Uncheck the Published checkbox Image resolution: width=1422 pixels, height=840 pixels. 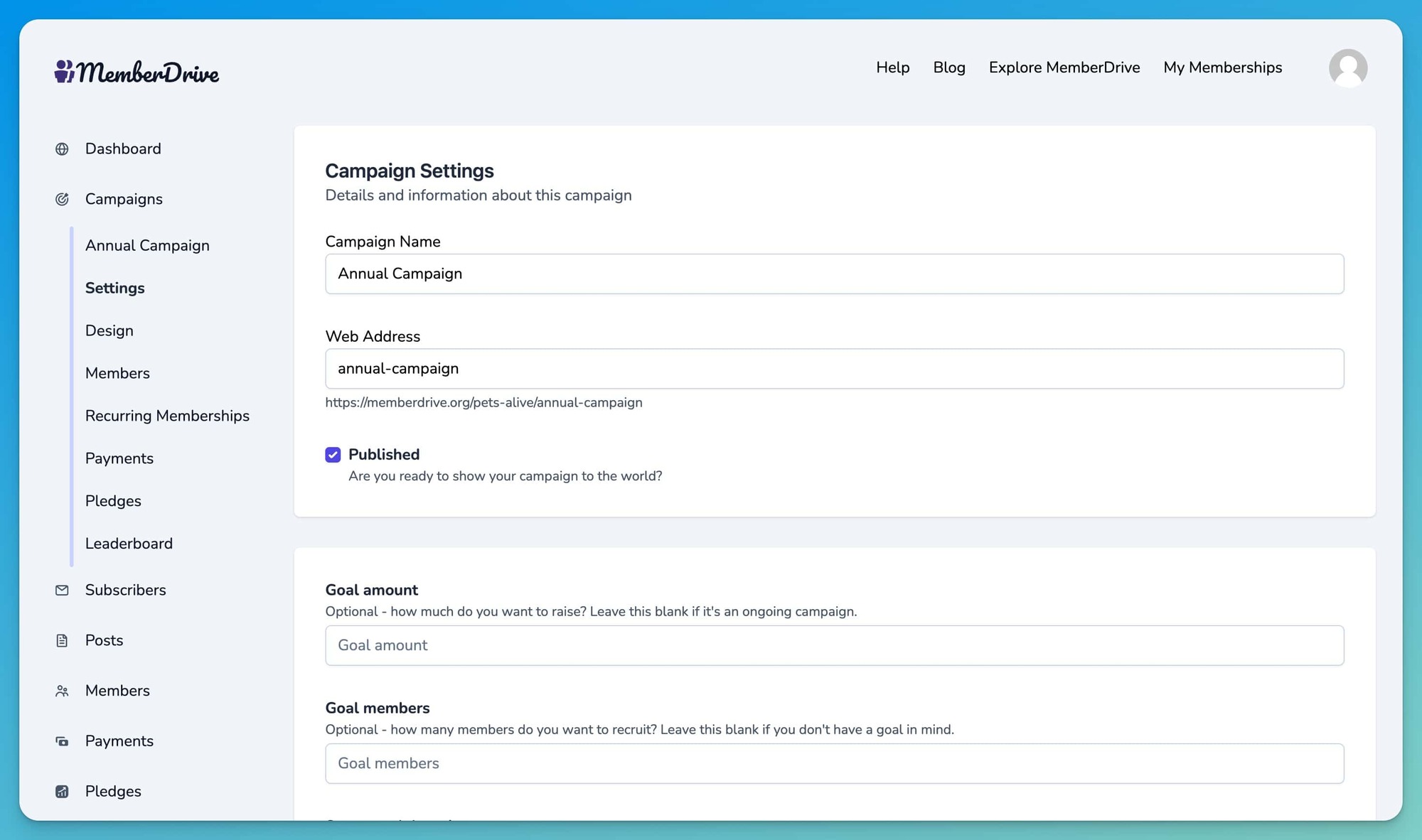(333, 455)
